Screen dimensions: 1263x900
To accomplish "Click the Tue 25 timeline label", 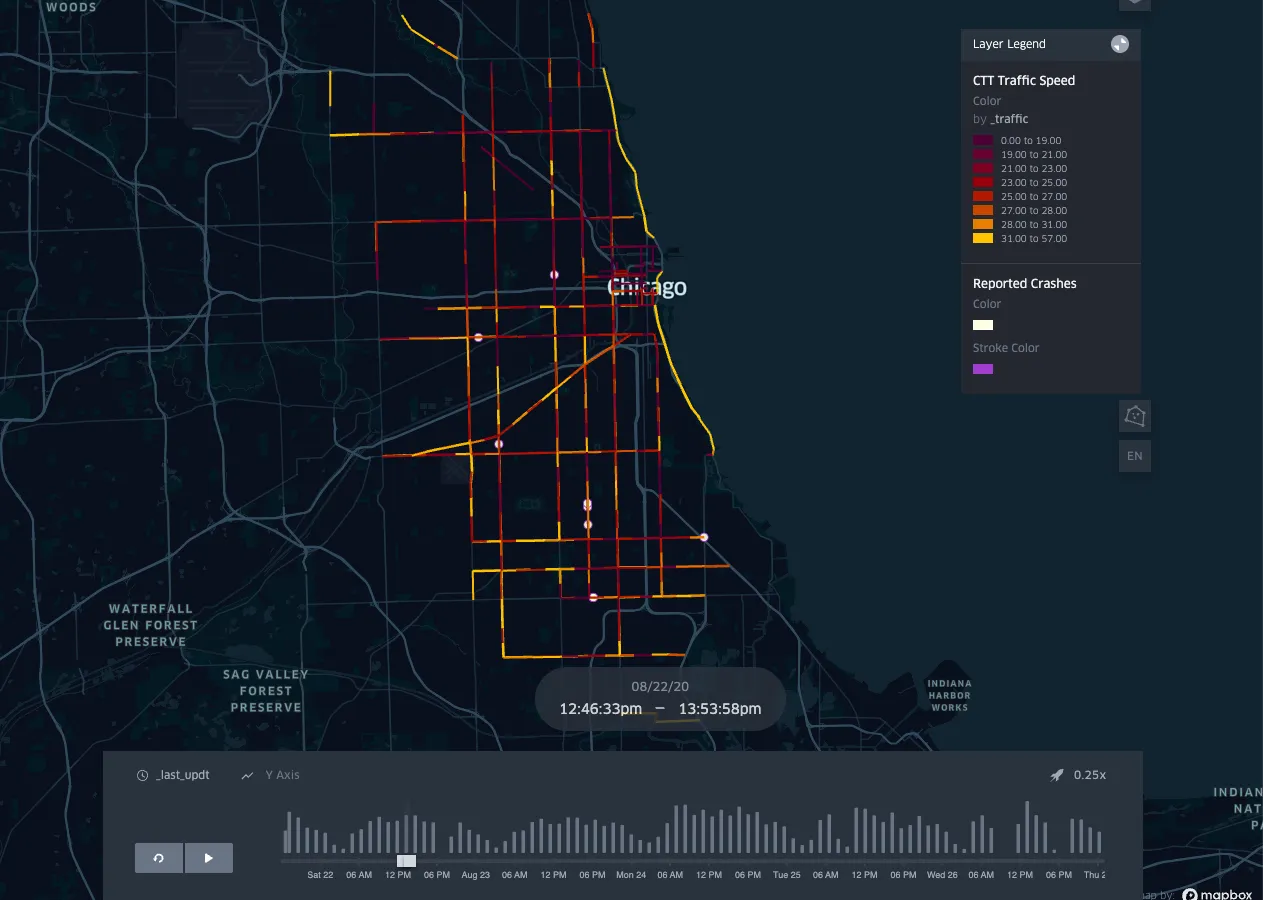I will [787, 875].
